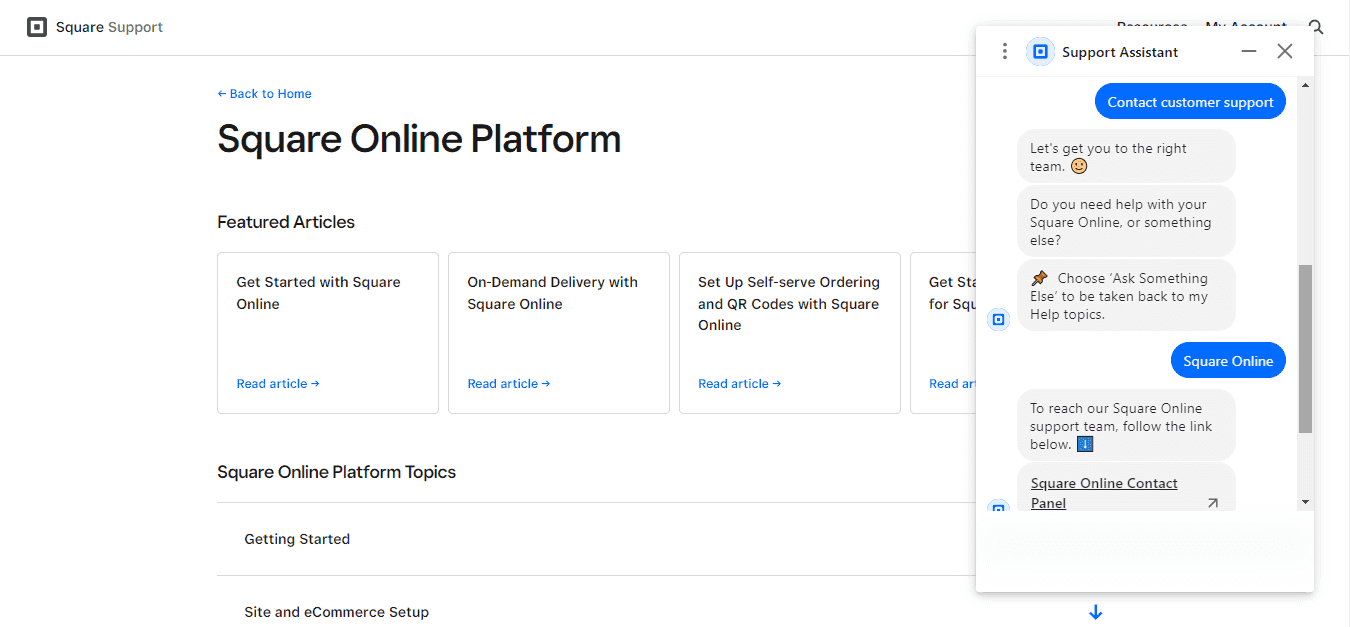Open the Resources menu
Screen dimensions: 1350x627
pyautogui.click(x=1152, y=27)
